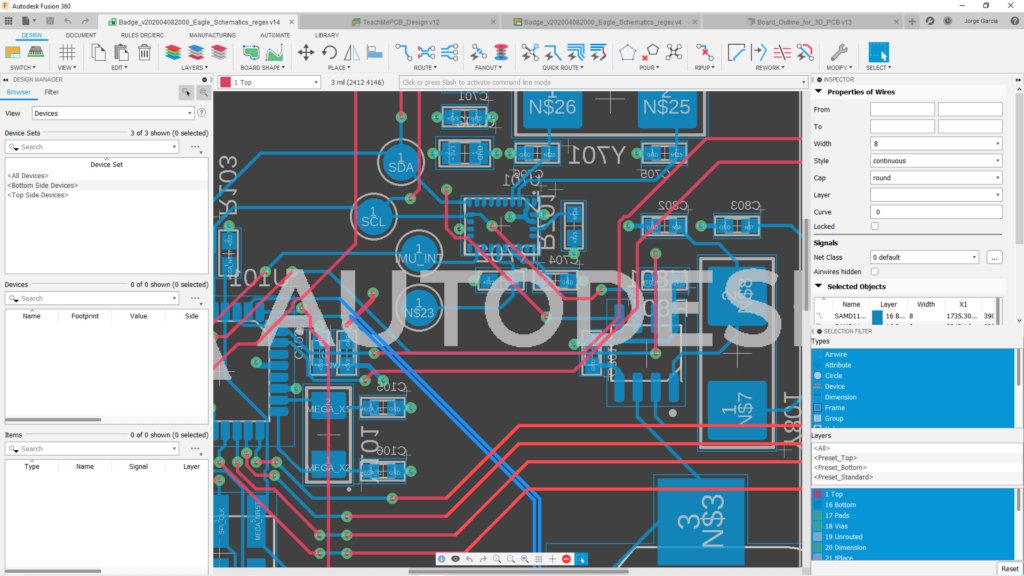
Task: Switch to schematic view icon in Switch group
Action: [13, 52]
